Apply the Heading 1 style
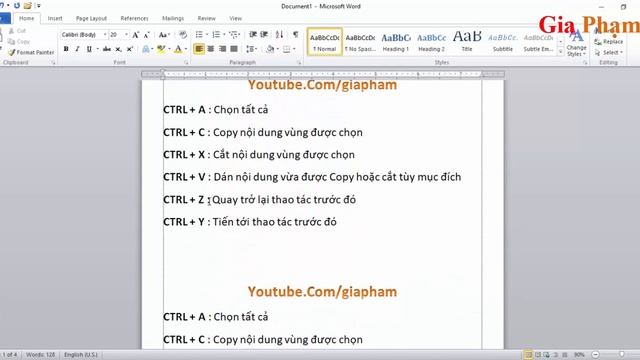Viewport: 640px width, 360px height. (x=396, y=42)
